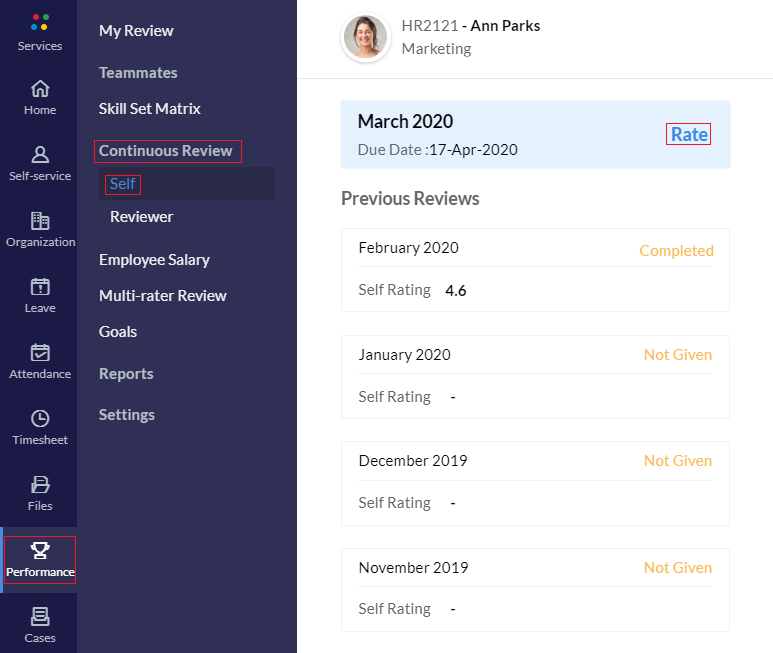Click Not Given status for December 2019

point(678,460)
